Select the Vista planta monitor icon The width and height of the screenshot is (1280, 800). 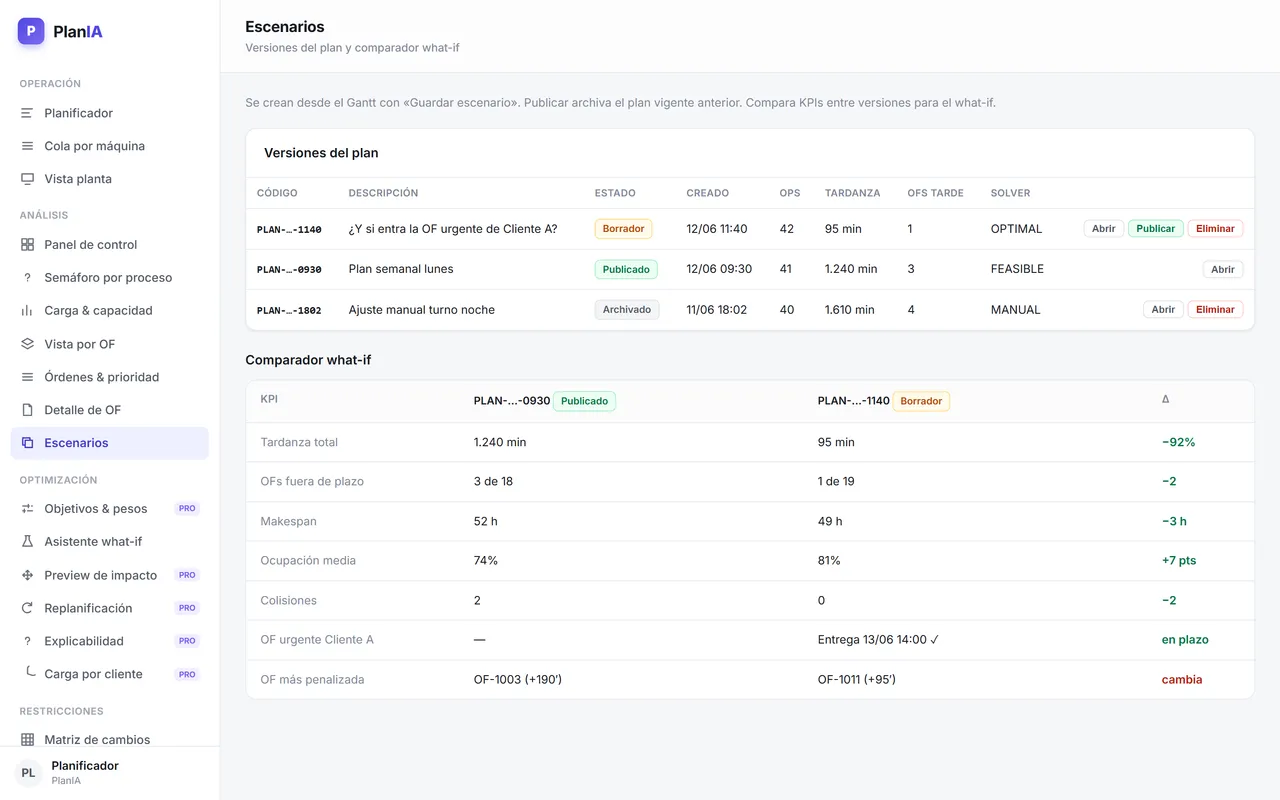27,179
